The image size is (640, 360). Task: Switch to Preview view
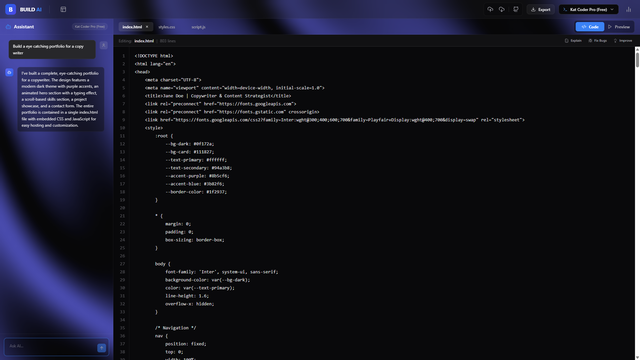point(619,27)
